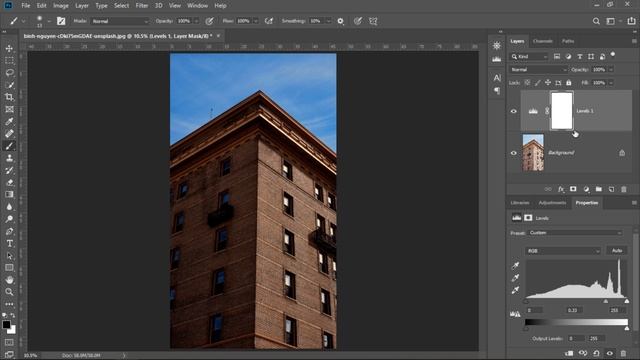This screenshot has height=360, width=640.
Task: Open the RGB channel dropdown
Action: [563, 251]
